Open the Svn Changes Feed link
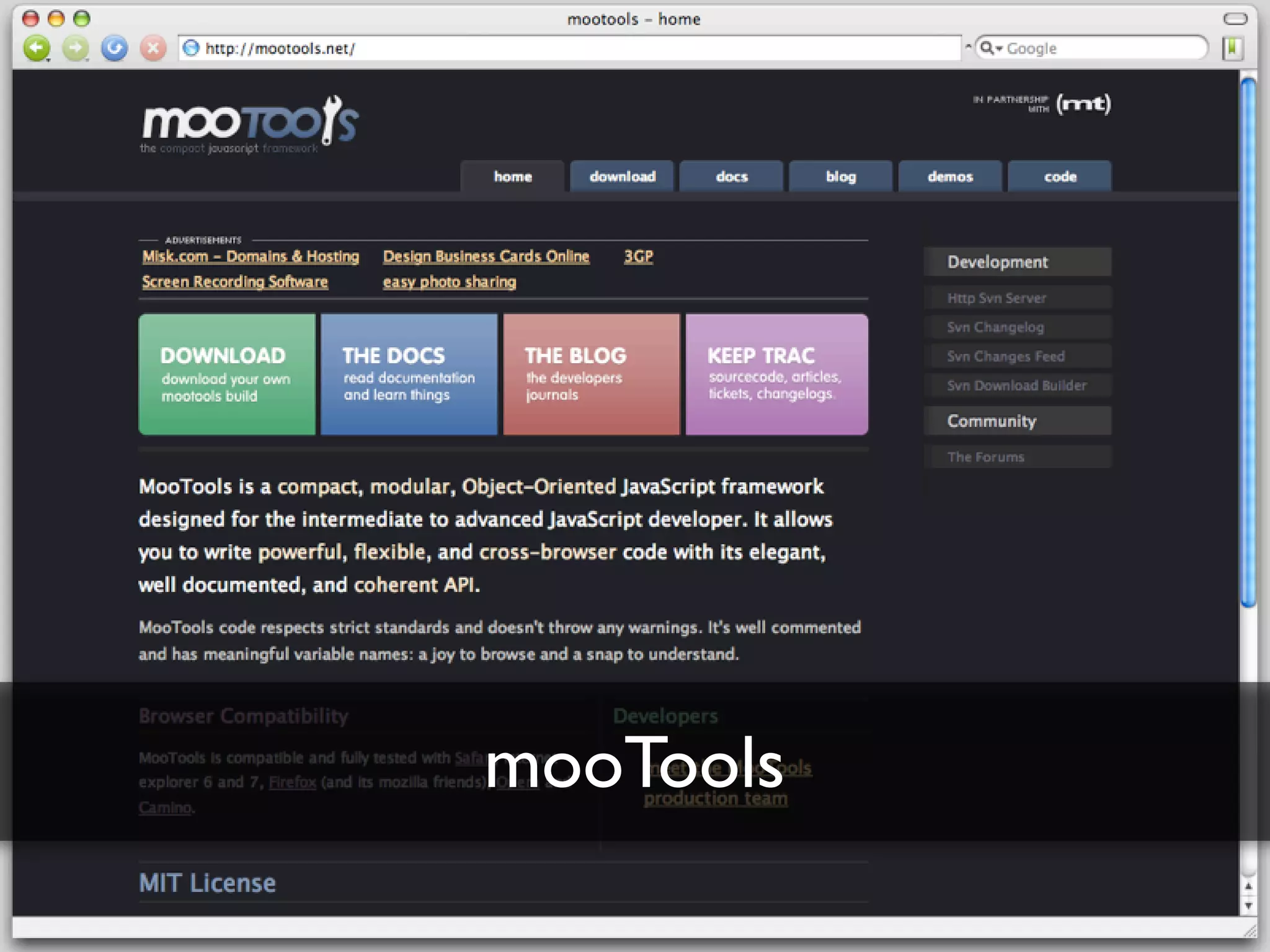 pos(1018,356)
